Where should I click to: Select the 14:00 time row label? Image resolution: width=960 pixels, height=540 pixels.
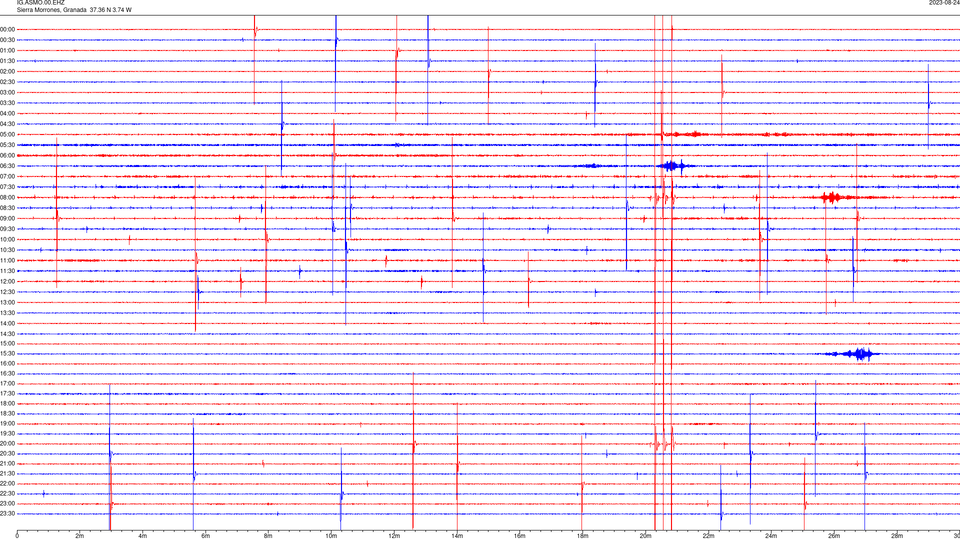pos(8,323)
